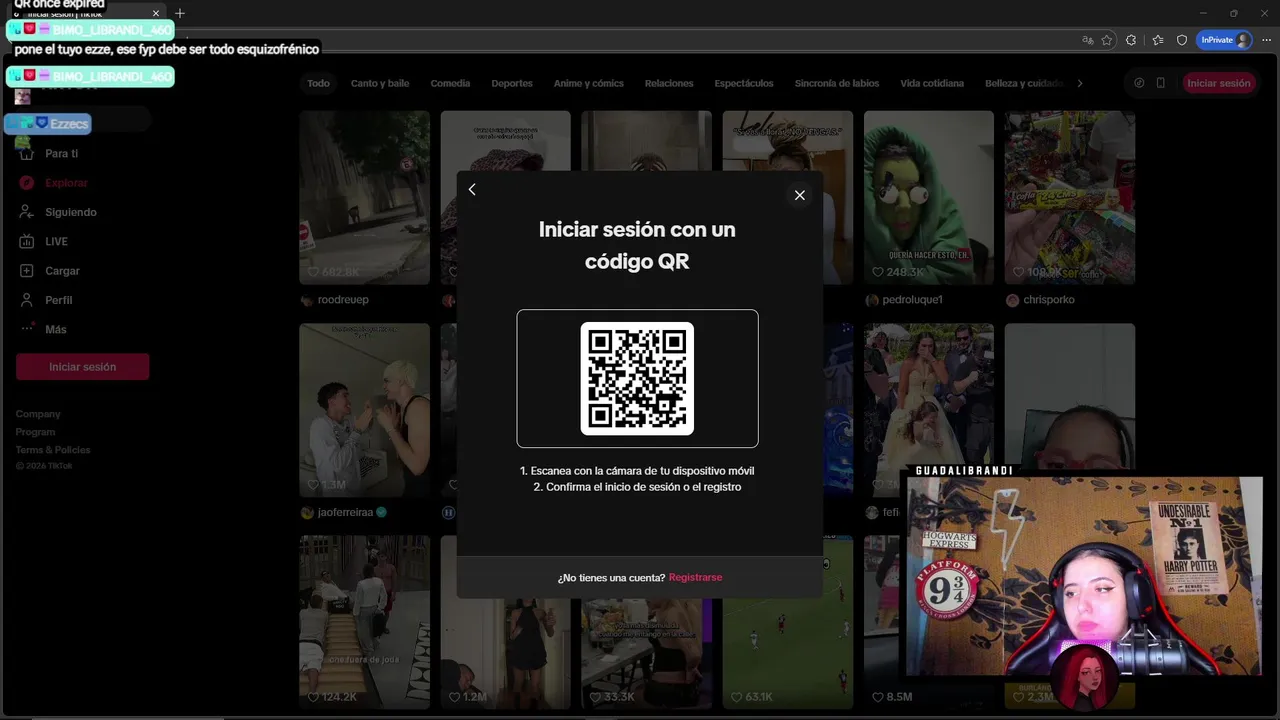
Task: Open the Program footer link
Action: pos(35,432)
